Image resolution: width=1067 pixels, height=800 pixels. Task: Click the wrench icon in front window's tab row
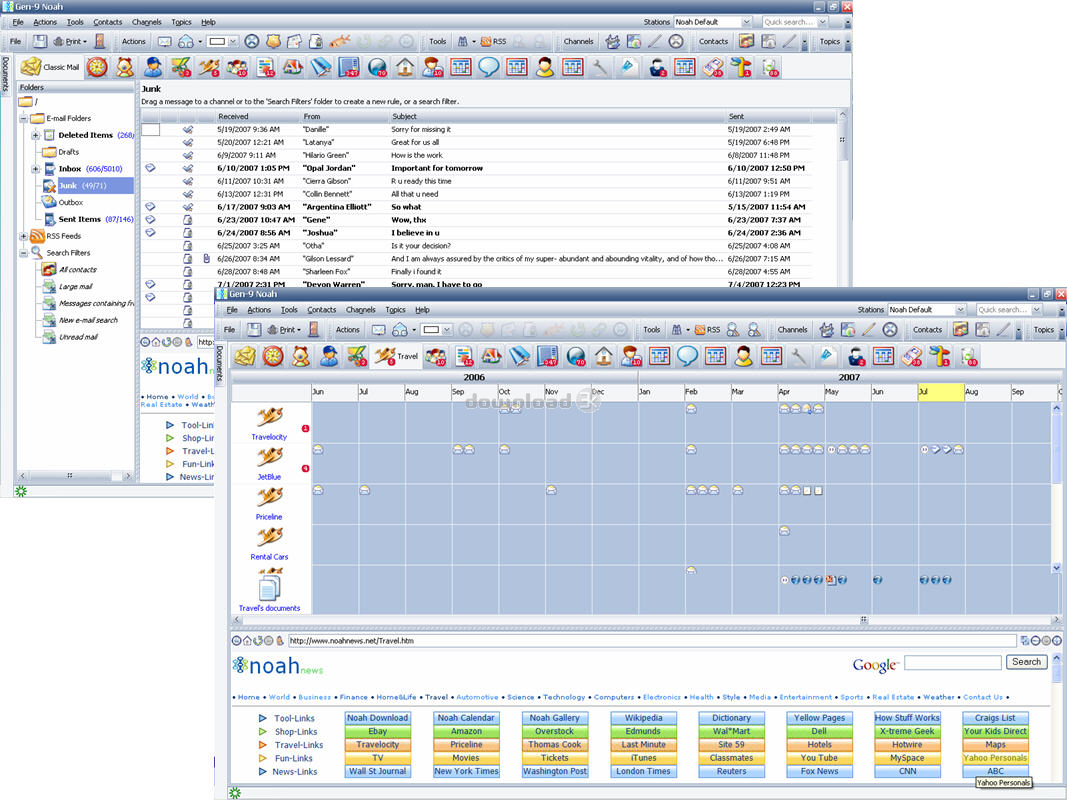[799, 356]
